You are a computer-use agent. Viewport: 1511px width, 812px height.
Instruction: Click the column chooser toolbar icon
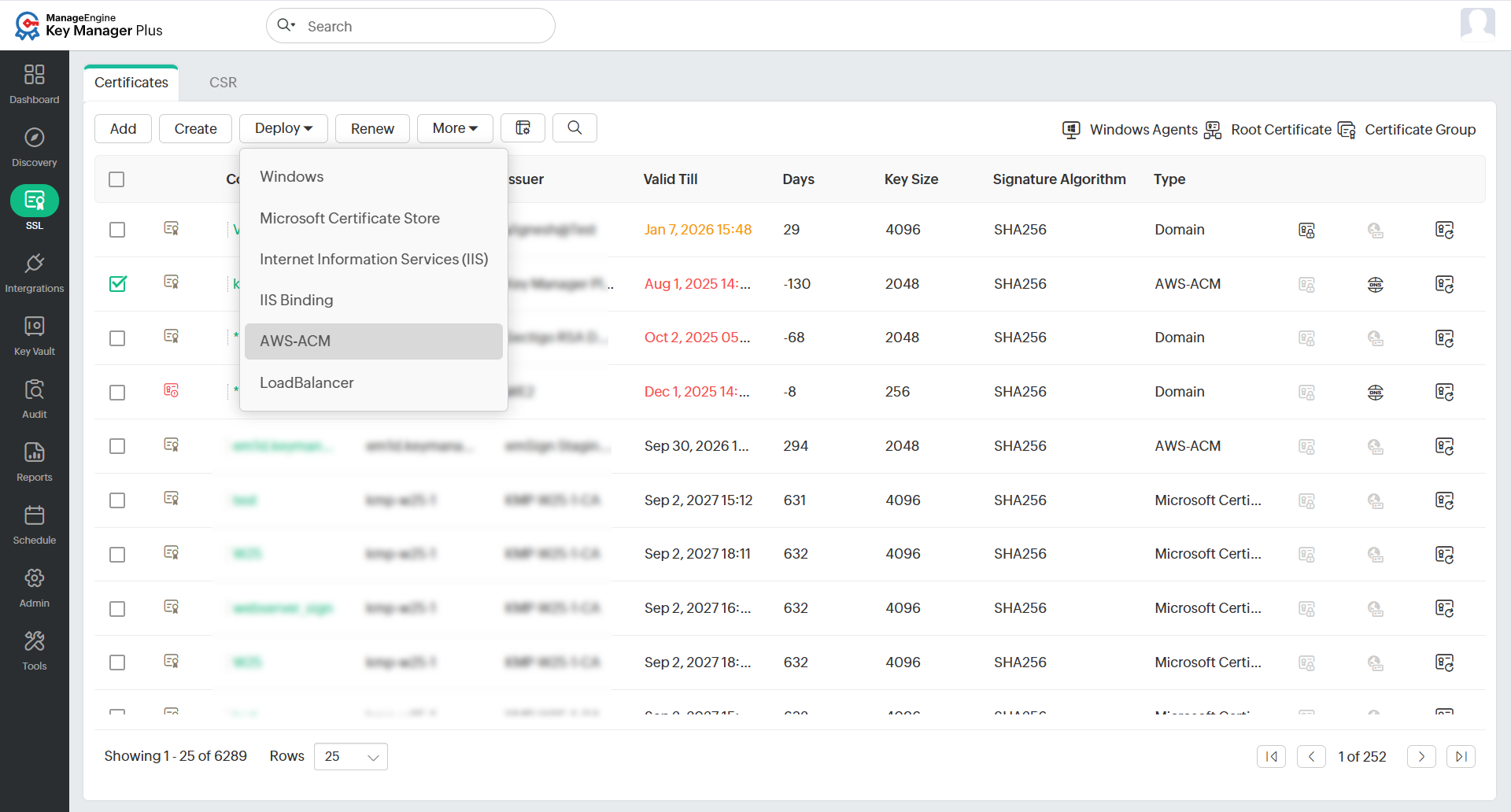[523, 128]
